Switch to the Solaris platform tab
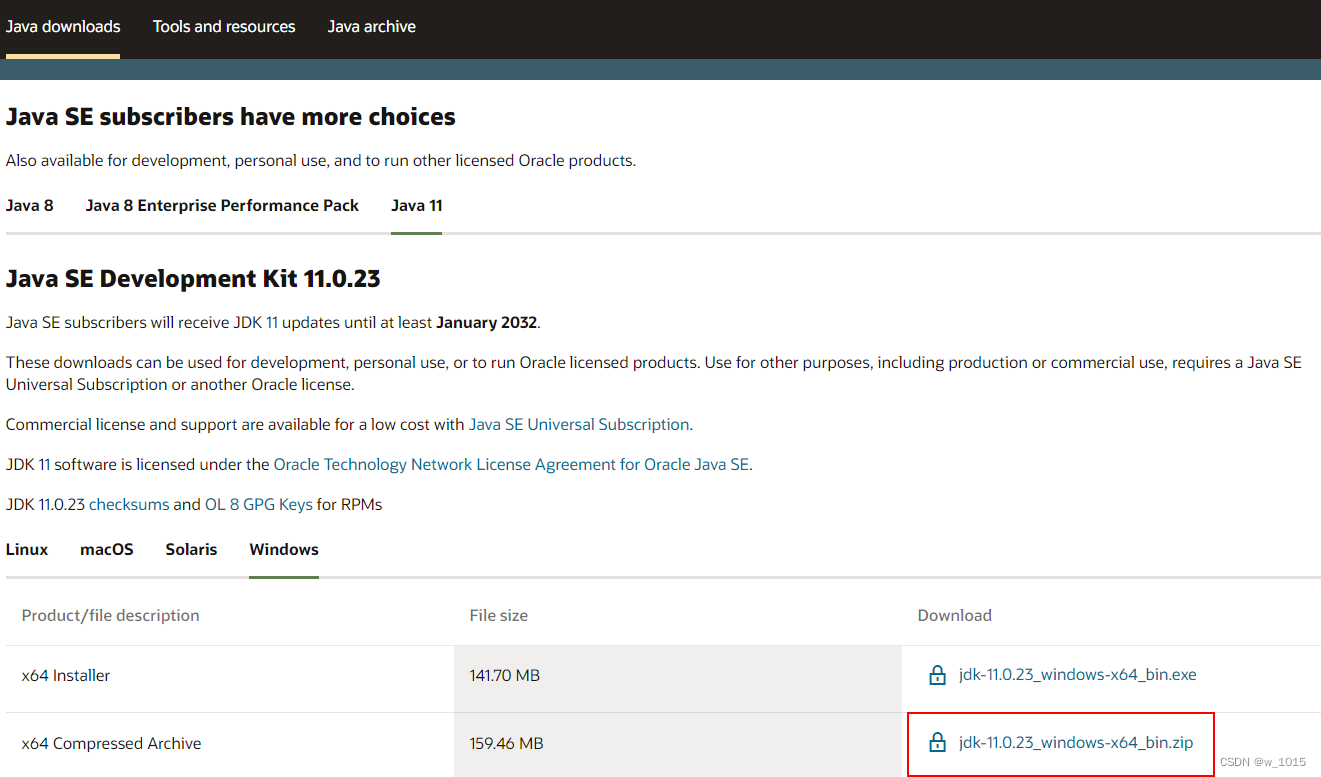This screenshot has height=777, width=1321. click(x=192, y=550)
